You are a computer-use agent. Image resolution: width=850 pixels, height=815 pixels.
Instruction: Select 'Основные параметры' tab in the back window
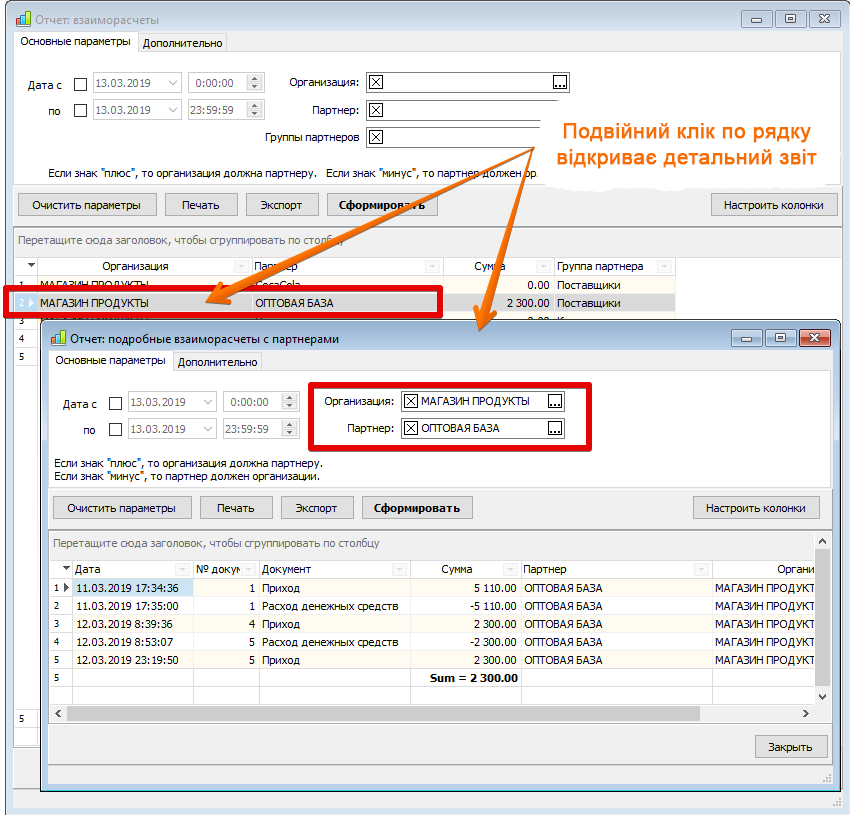(x=75, y=42)
